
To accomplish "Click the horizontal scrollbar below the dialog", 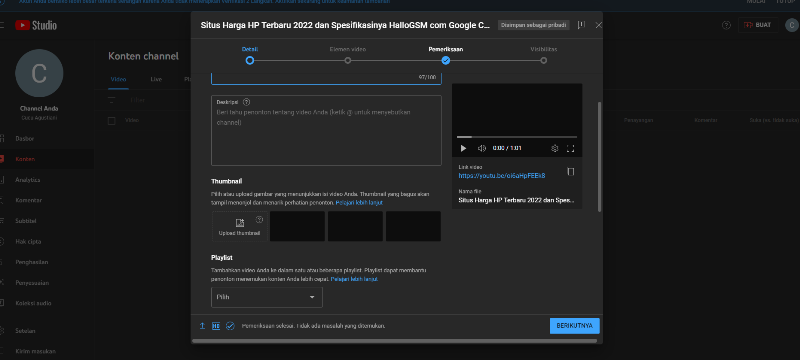I will [x=394, y=341].
